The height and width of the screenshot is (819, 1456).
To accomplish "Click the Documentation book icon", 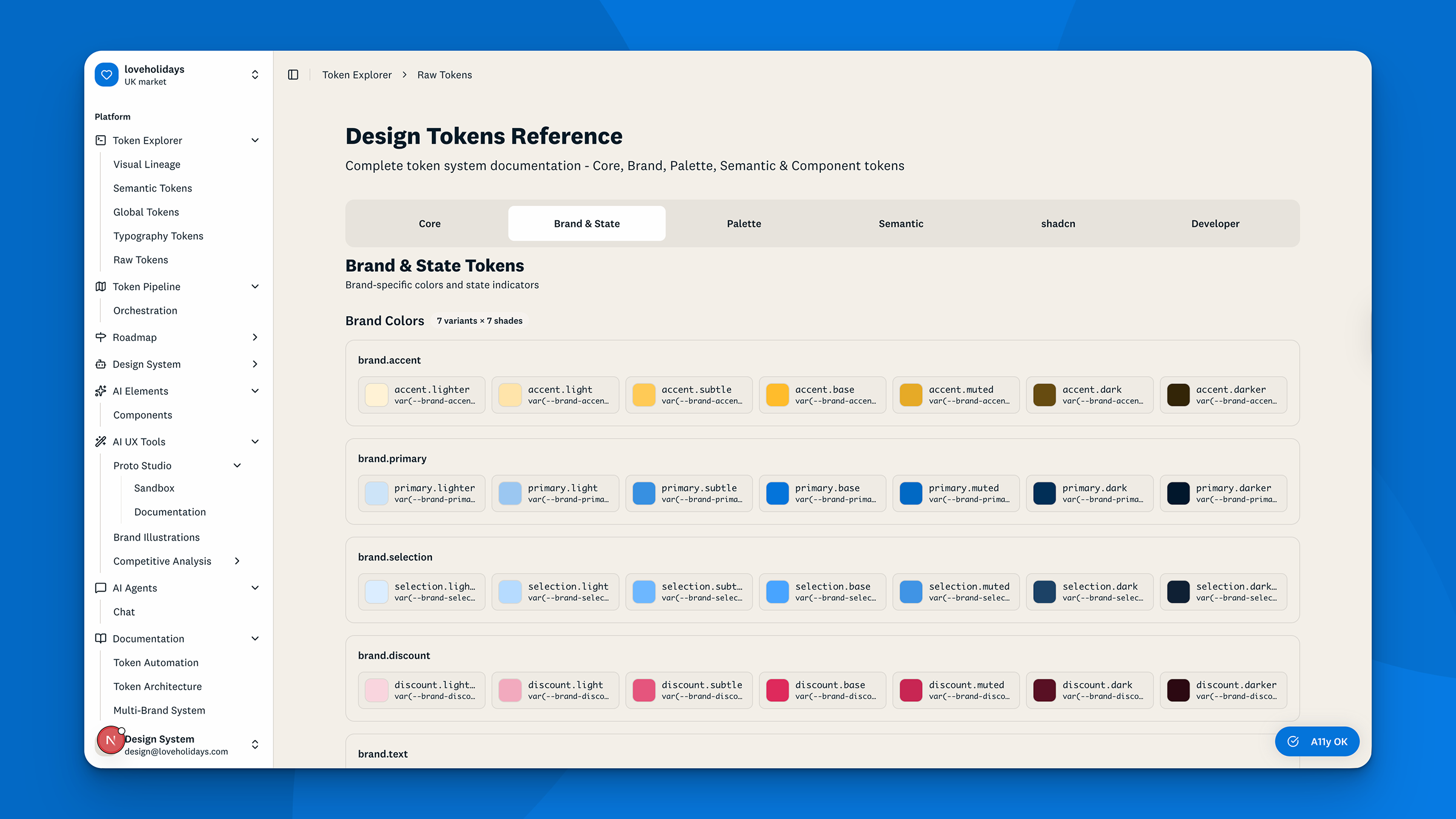I will [101, 639].
